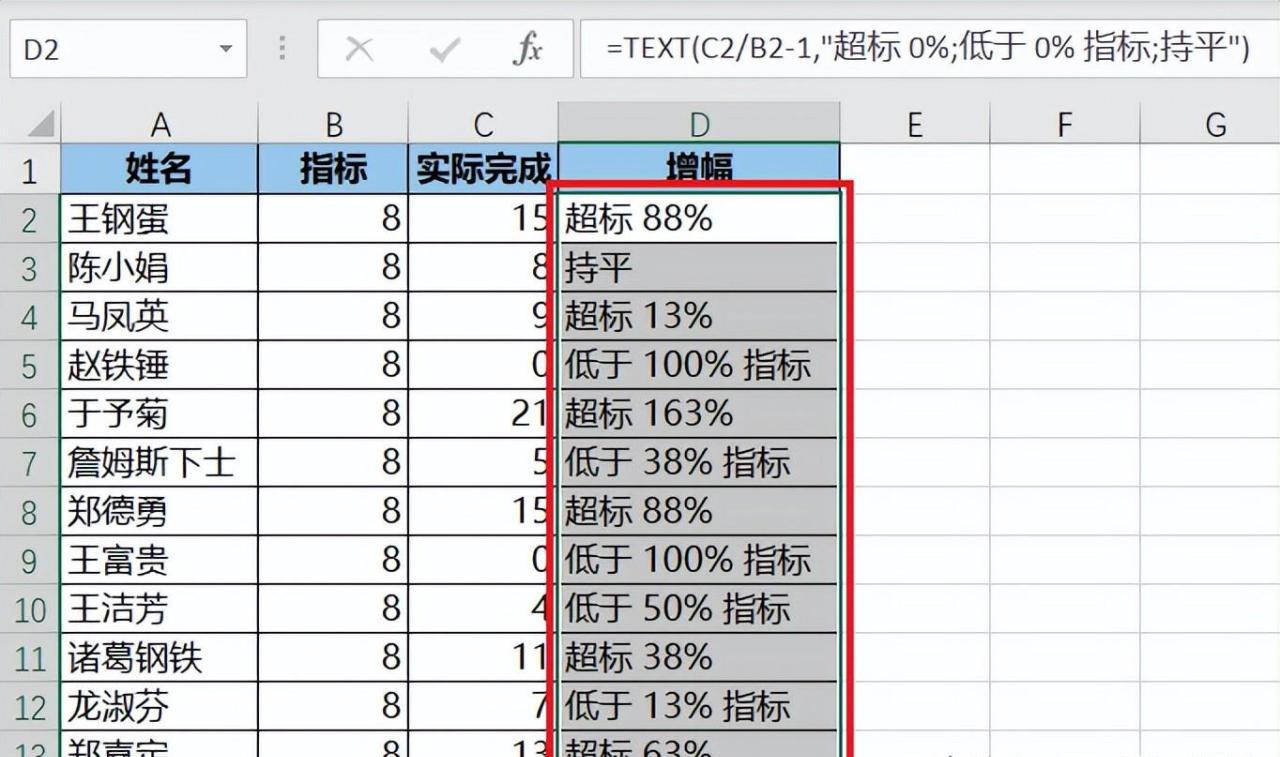Click empty cell F5
Image resolution: width=1280 pixels, height=757 pixels.
coord(1064,365)
